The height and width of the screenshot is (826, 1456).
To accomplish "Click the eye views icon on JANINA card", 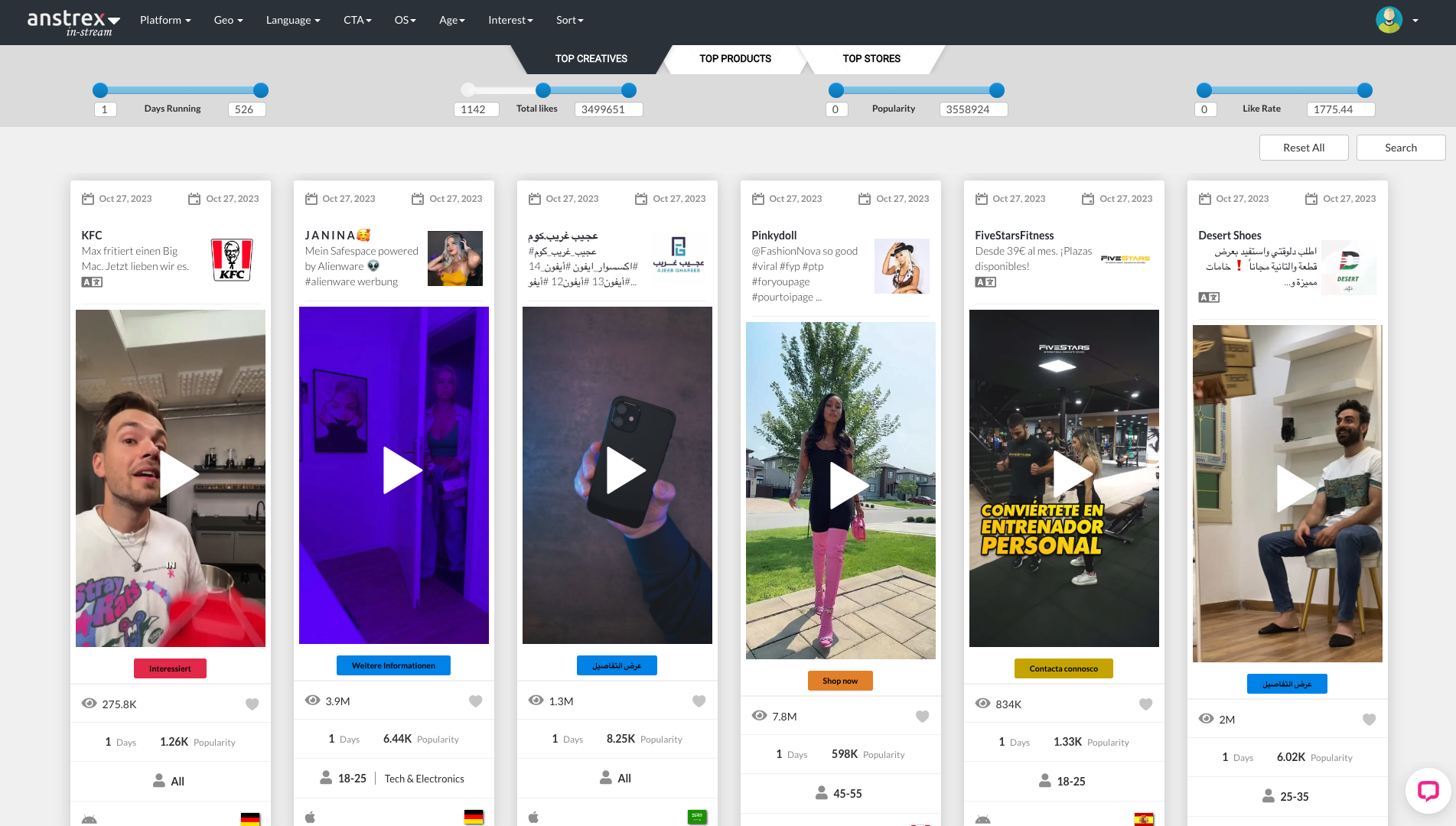I will [313, 701].
